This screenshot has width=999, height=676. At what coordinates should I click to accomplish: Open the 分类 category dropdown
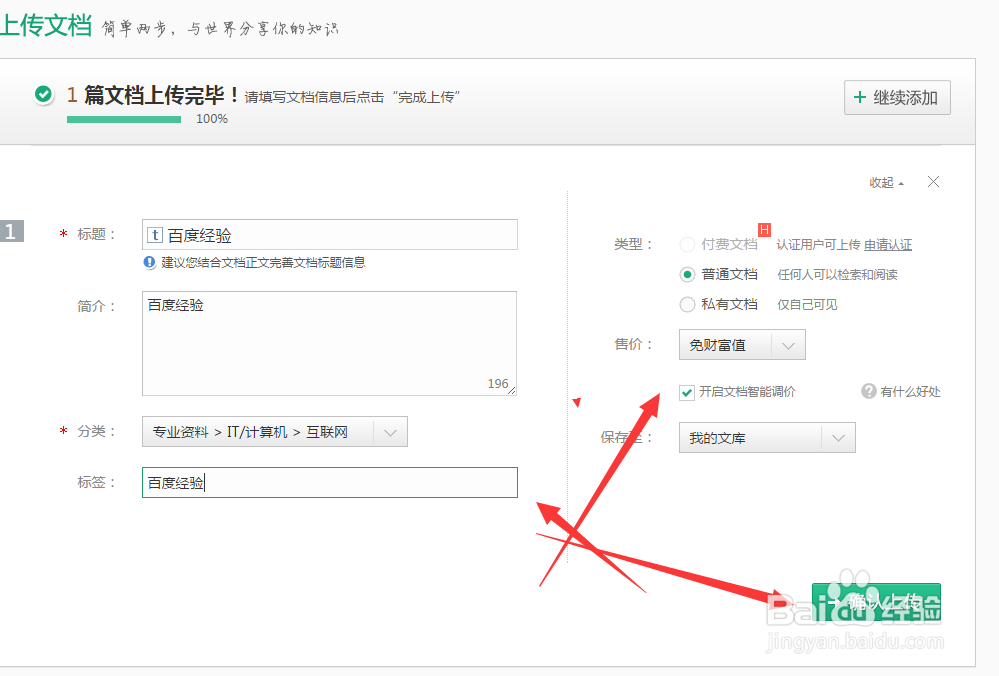point(275,432)
